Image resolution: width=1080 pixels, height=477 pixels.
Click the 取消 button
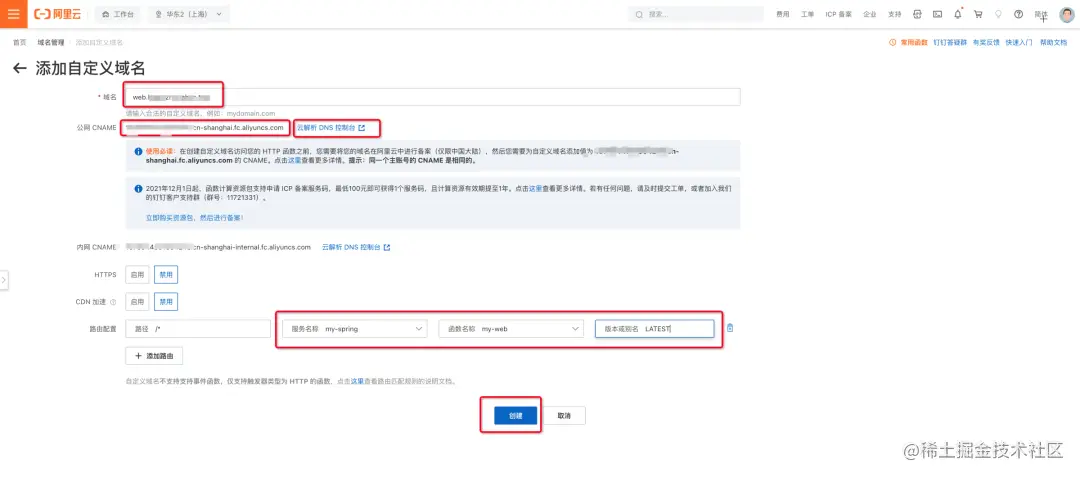(x=565, y=416)
